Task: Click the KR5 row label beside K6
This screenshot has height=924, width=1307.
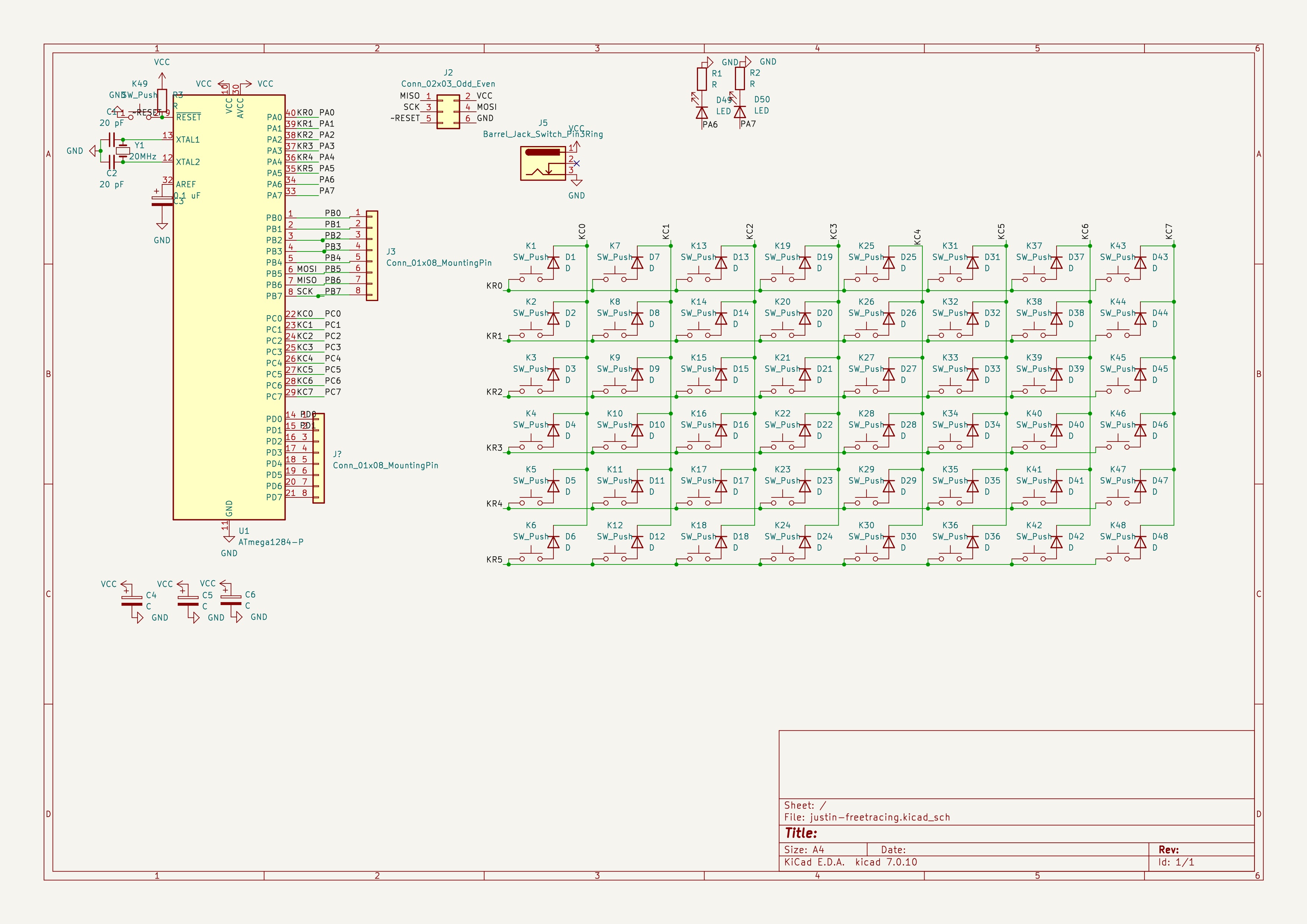Action: (494, 559)
